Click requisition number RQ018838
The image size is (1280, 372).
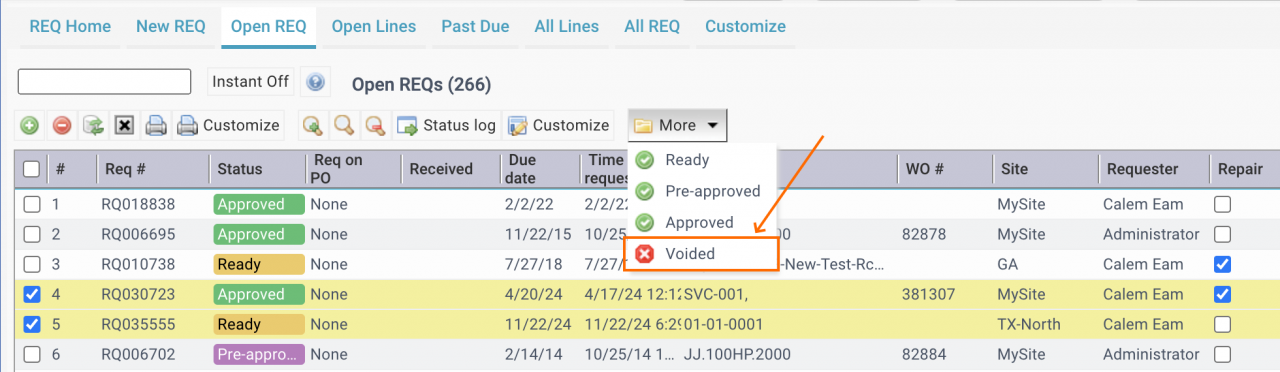click(138, 204)
